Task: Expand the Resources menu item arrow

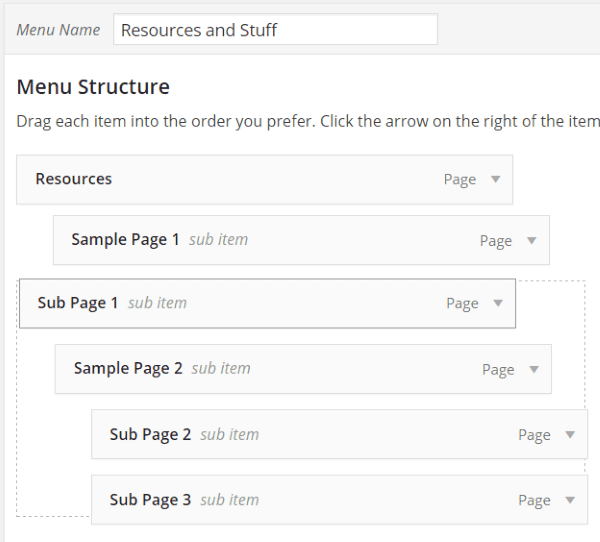Action: (496, 179)
